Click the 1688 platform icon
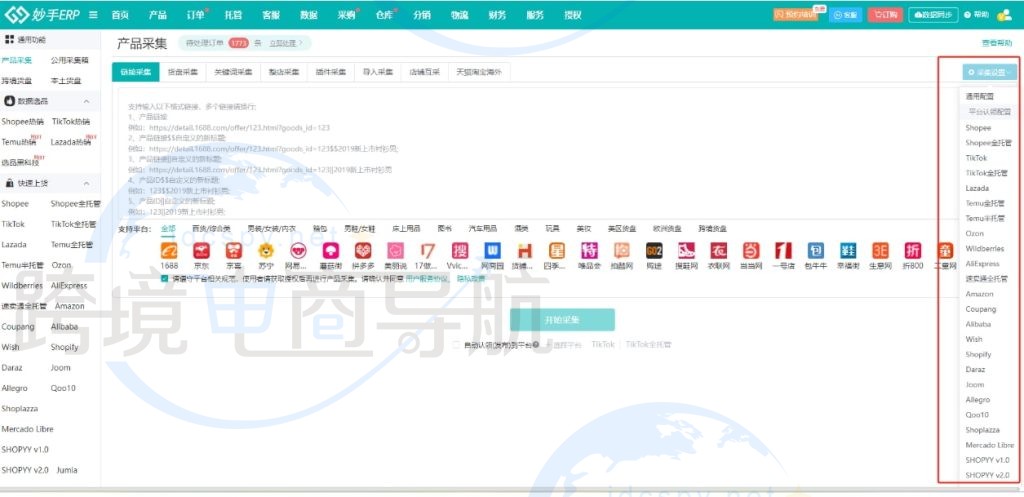The width and height of the screenshot is (1024, 497). [x=169, y=251]
